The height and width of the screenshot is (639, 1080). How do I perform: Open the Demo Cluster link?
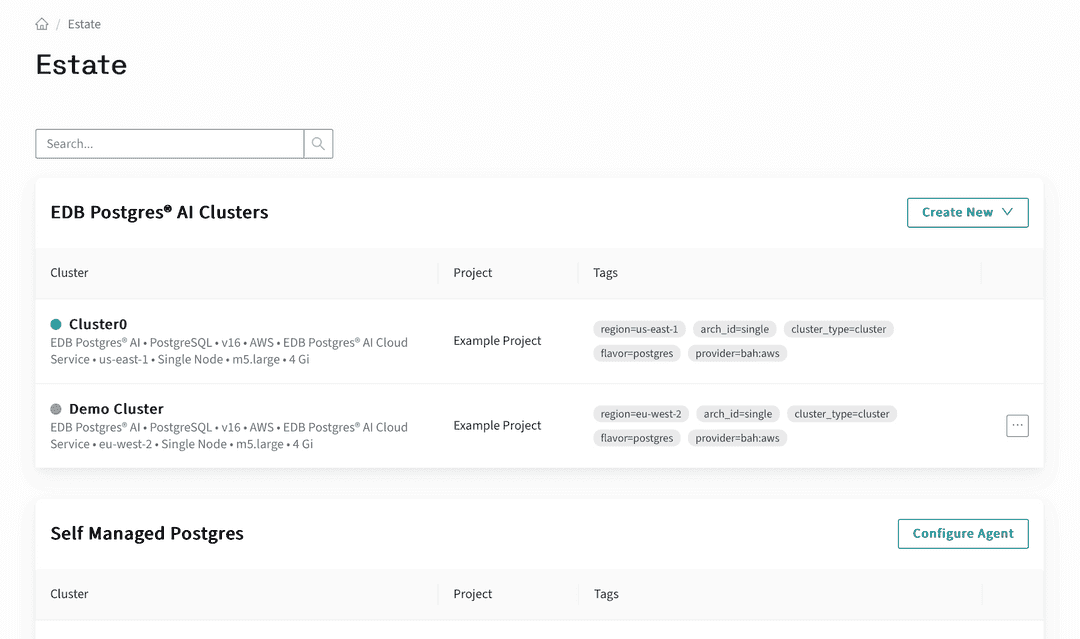(x=116, y=409)
